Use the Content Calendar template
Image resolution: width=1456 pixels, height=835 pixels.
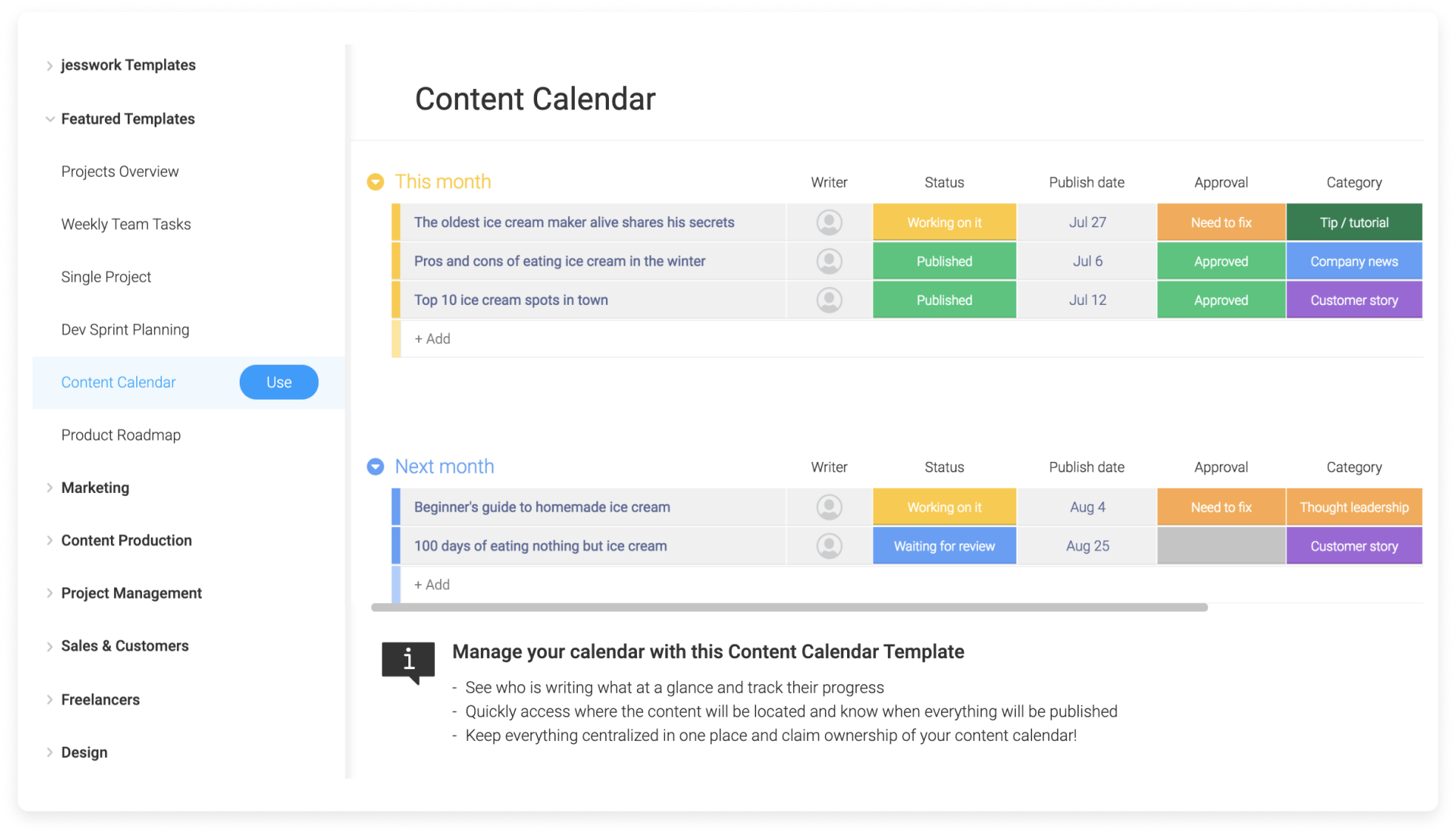pos(279,382)
